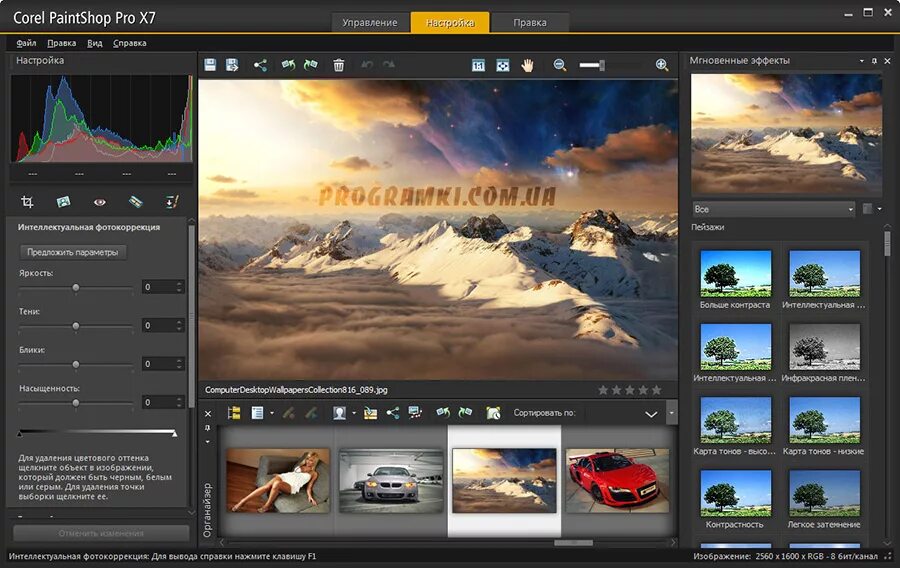Click the Fit to window icon

click(x=502, y=65)
